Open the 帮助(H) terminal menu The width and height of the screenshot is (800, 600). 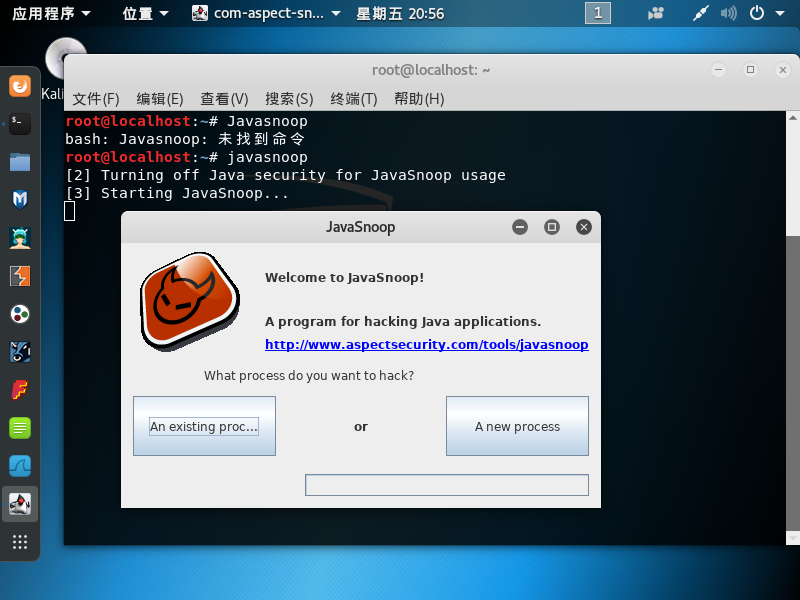[419, 98]
